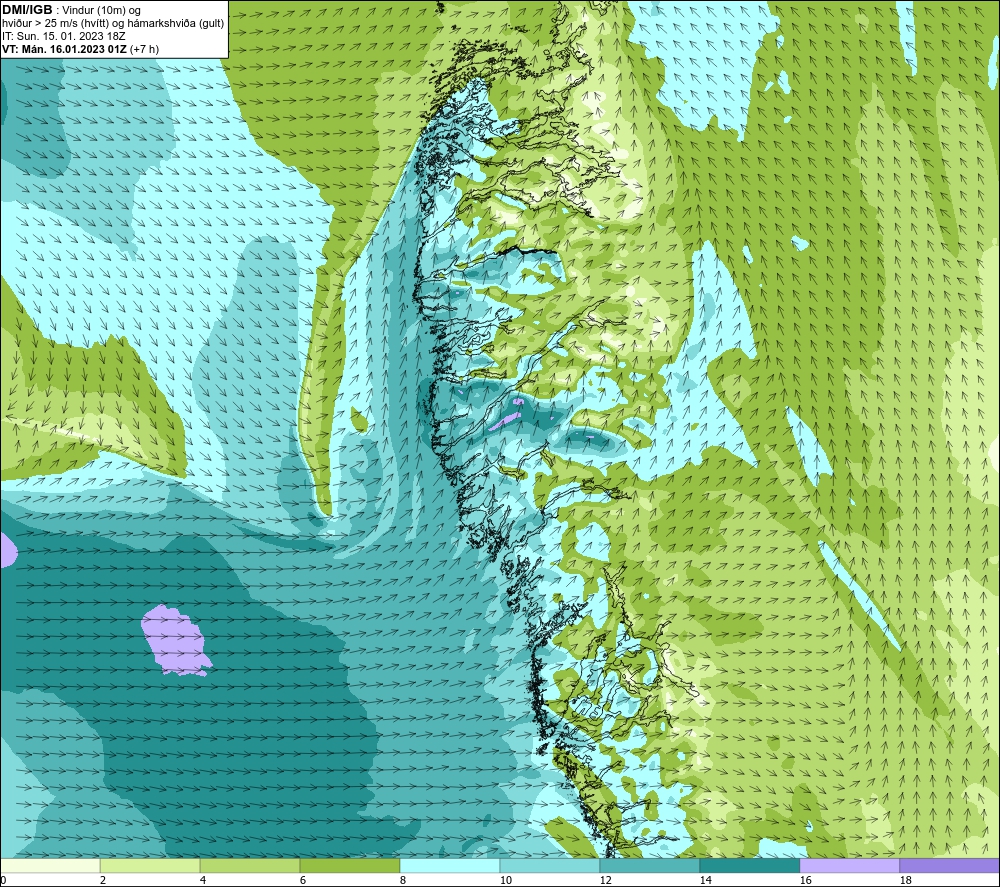Click the legend scale value "8"
1000x887 pixels.
click(x=403, y=880)
